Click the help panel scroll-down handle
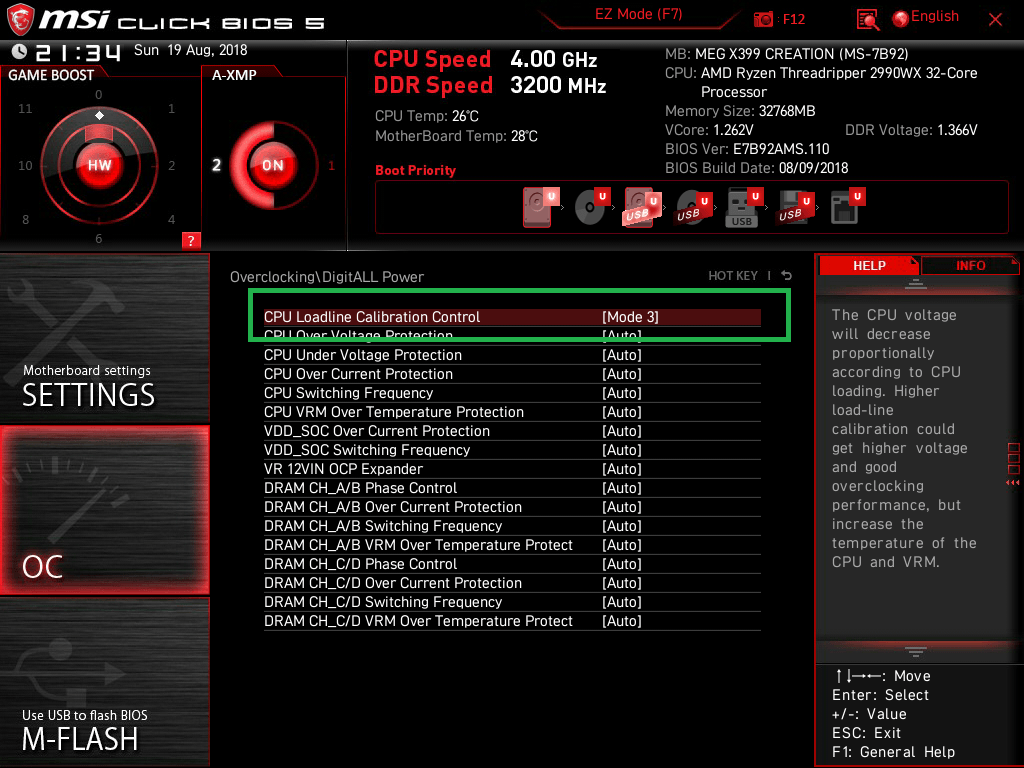Viewport: 1024px width, 768px height. (x=915, y=652)
